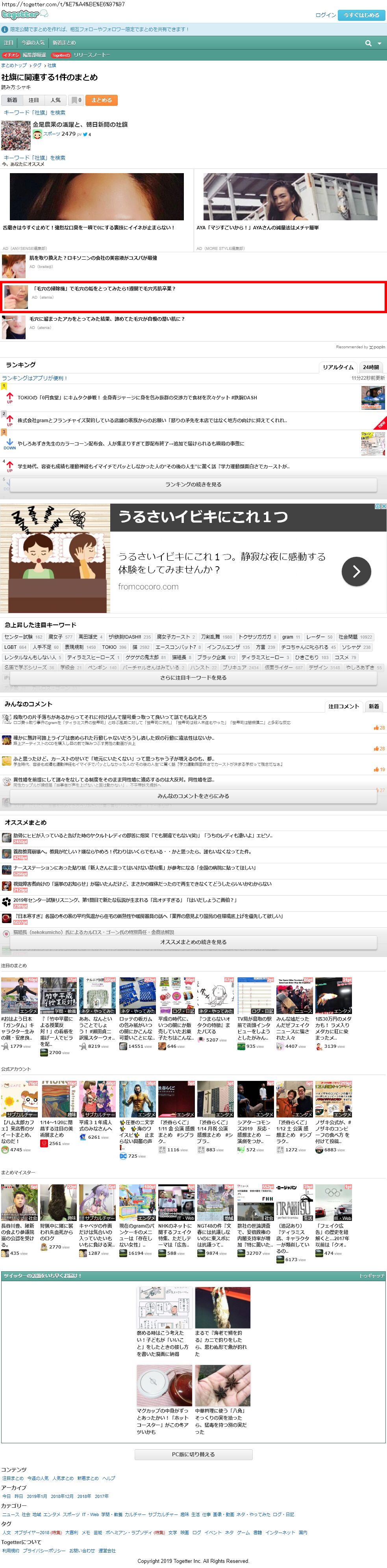Click the キーワード「社旗」を検索 link above the article
The image size is (387, 1568).
click(34, 113)
